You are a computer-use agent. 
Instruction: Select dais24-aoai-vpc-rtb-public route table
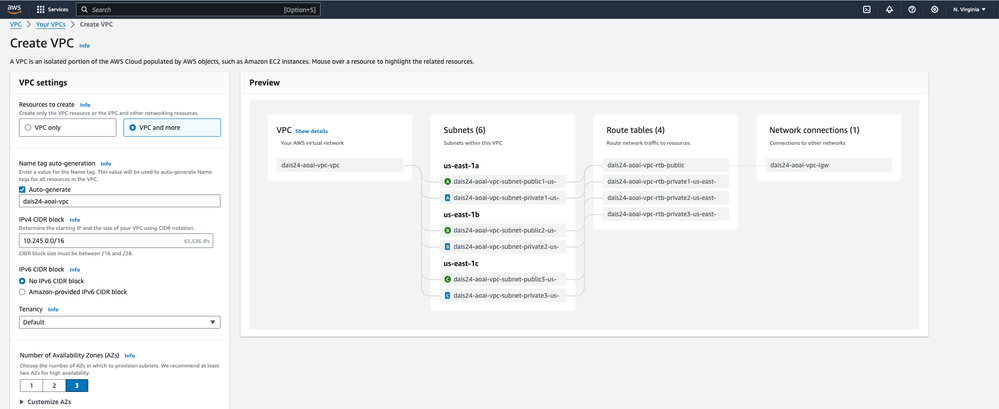pos(666,165)
